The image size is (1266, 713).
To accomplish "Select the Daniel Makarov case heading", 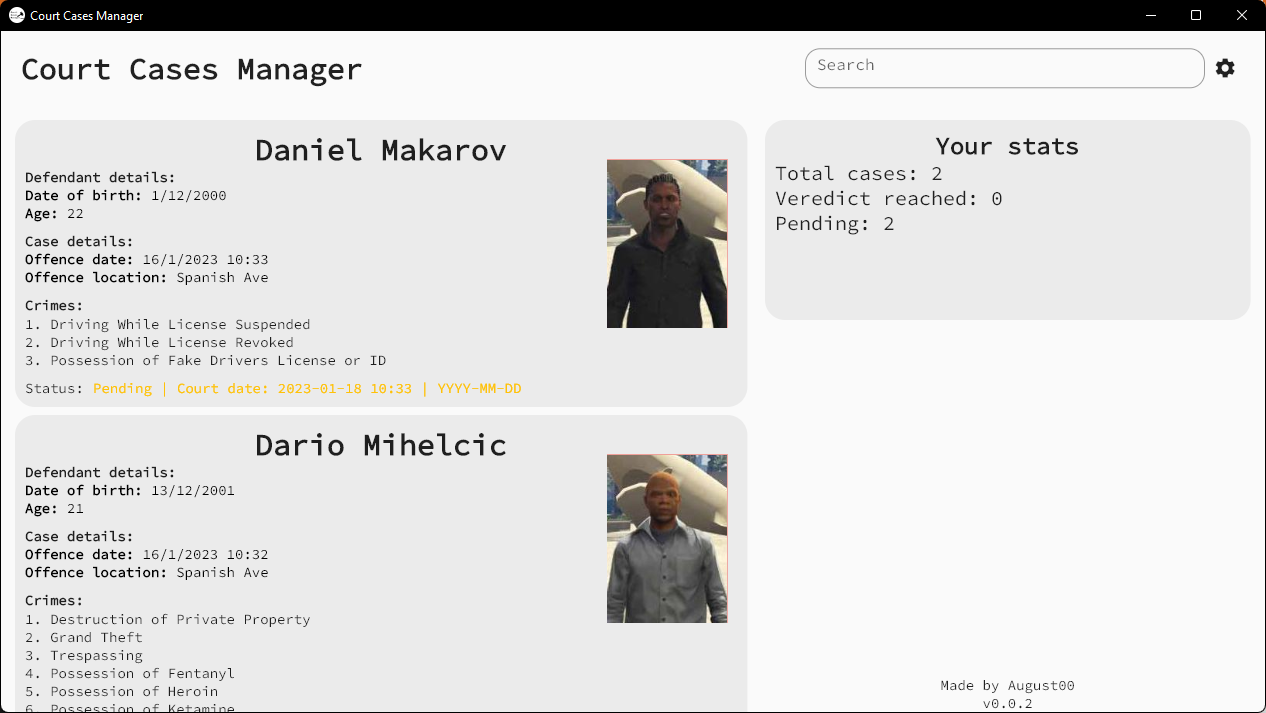I will pos(380,150).
